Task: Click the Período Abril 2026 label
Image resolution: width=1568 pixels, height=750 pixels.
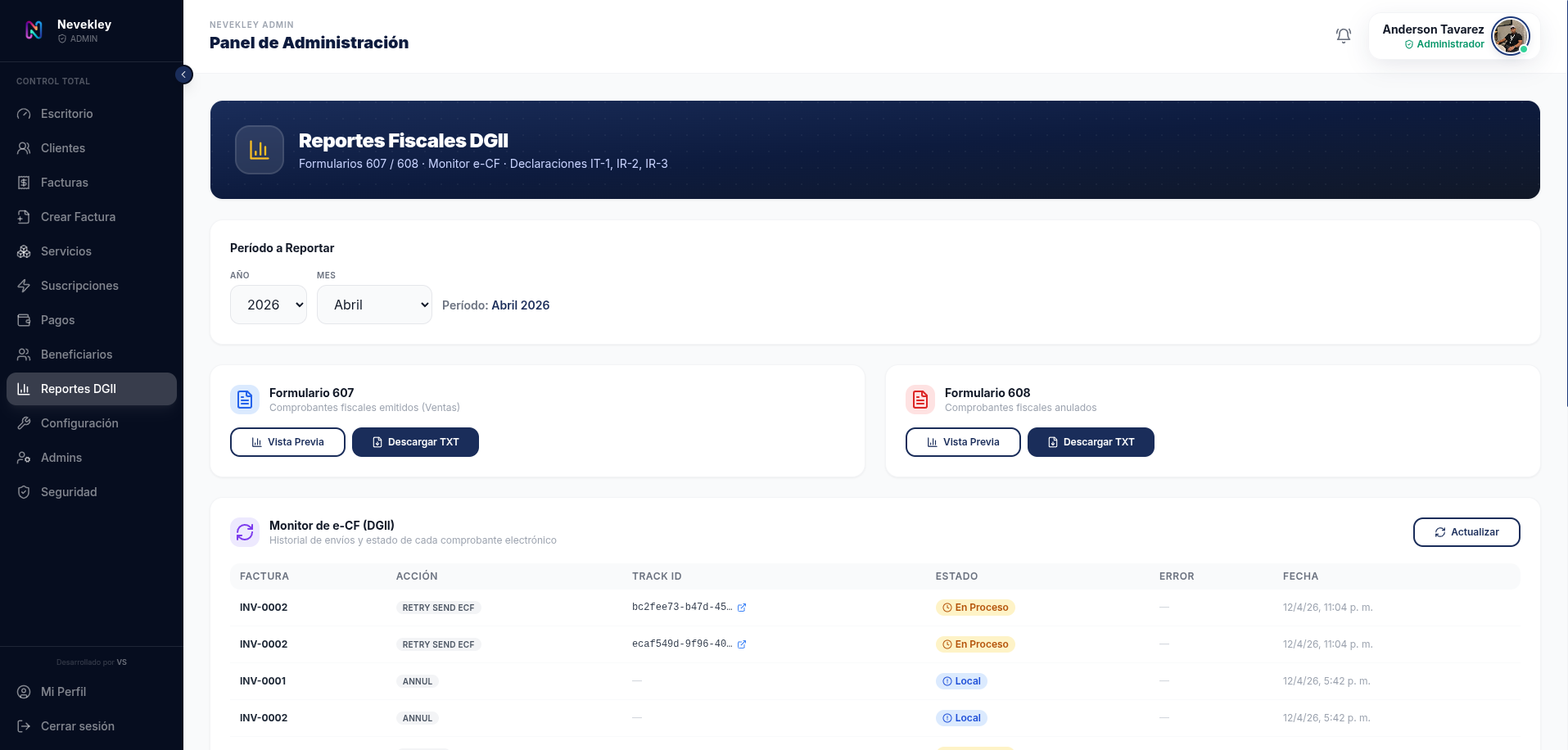Action: click(x=495, y=305)
